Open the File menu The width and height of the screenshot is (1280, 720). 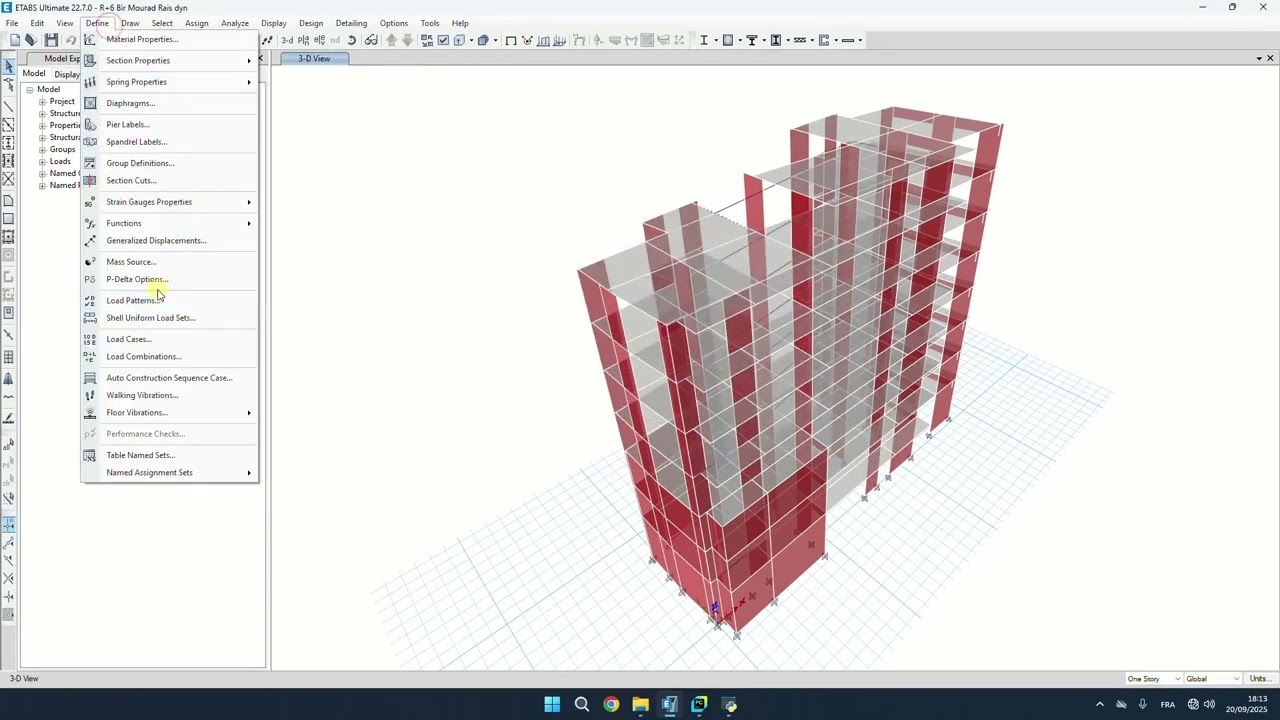coord(12,23)
